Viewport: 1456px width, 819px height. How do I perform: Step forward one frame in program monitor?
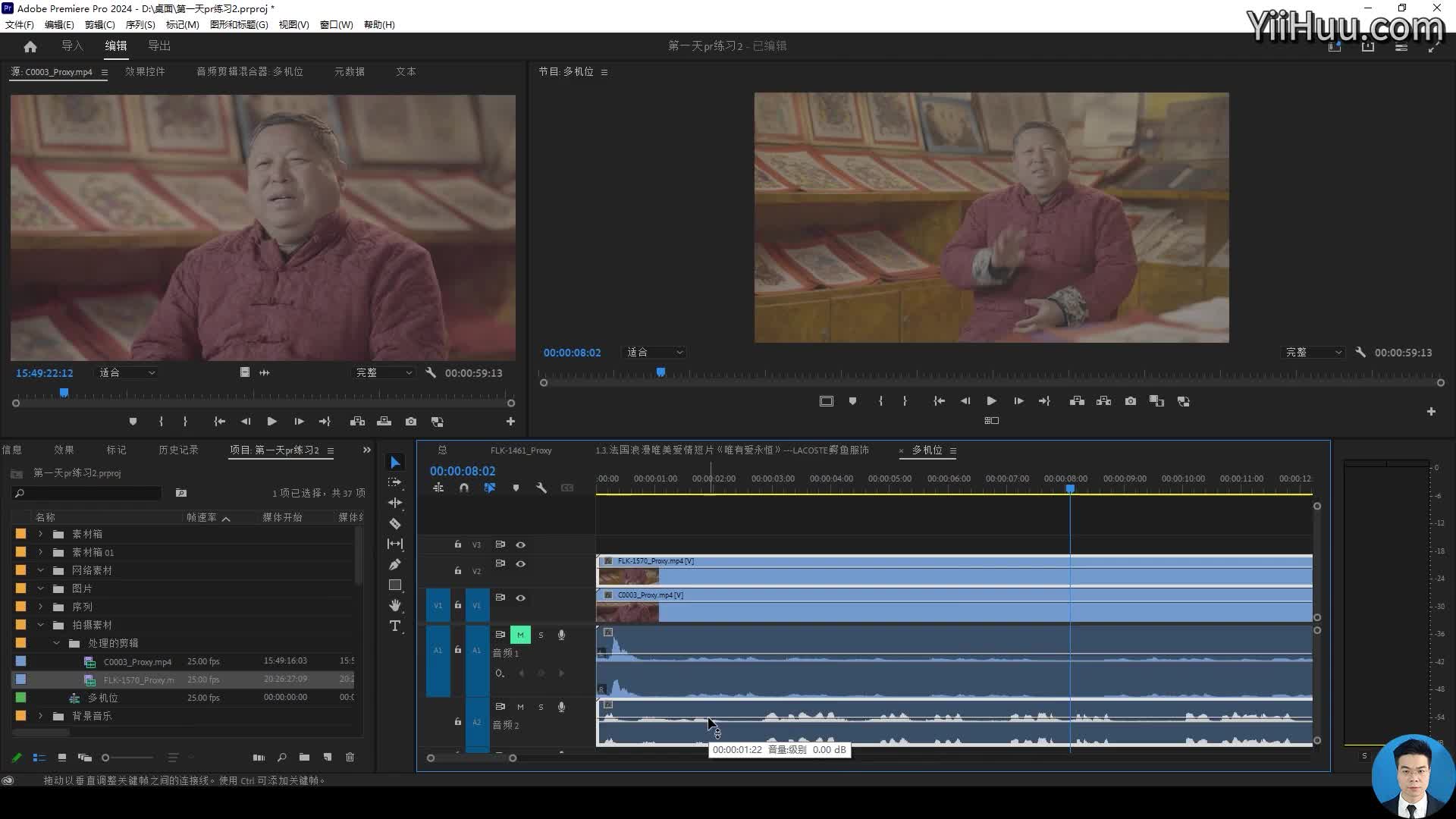click(1018, 401)
